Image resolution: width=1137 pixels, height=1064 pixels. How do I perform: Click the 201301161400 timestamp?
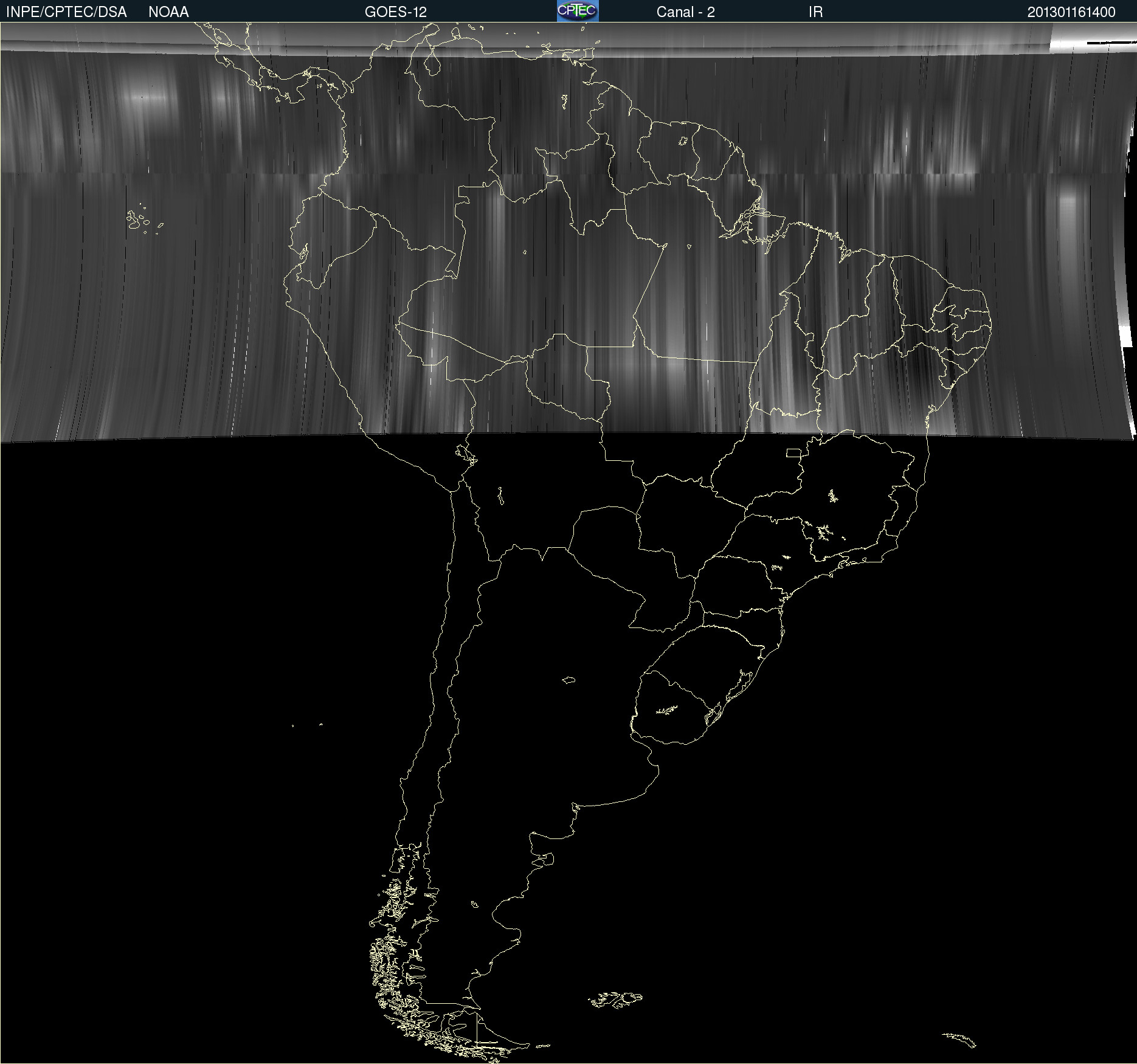click(x=1071, y=12)
